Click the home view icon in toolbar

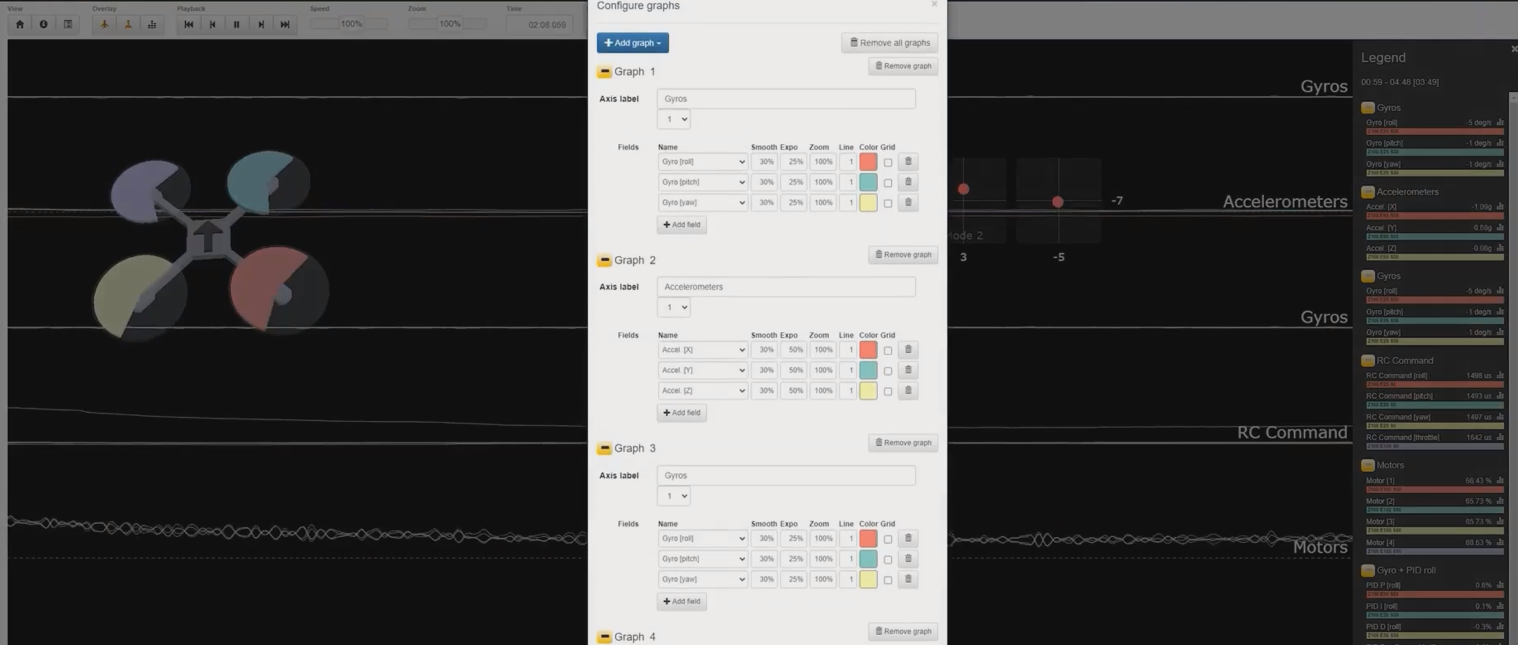(19, 24)
